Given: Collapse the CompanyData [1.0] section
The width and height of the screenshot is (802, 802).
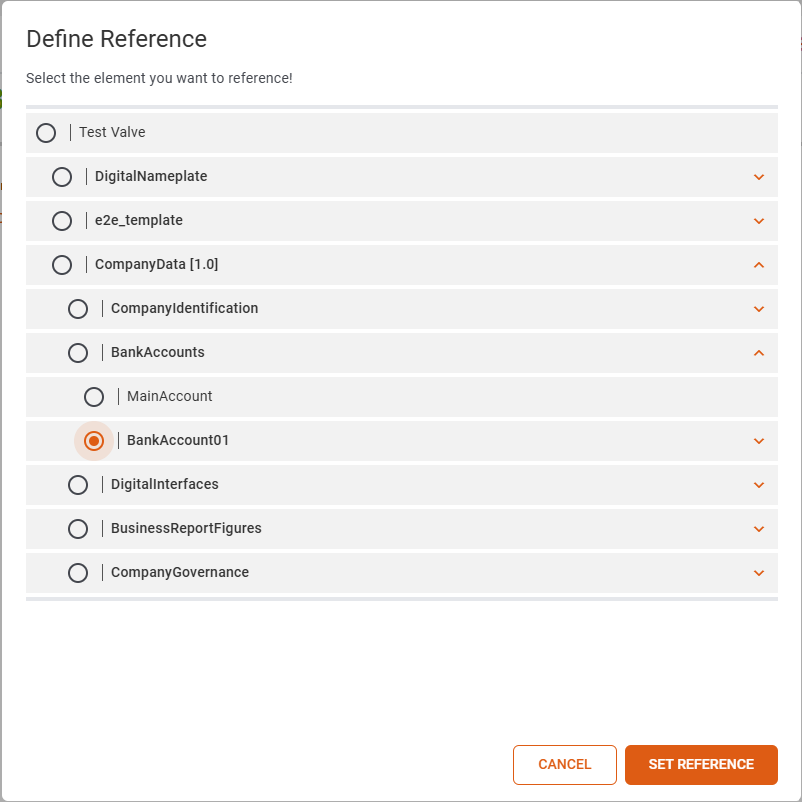Looking at the screenshot, I should (x=759, y=264).
